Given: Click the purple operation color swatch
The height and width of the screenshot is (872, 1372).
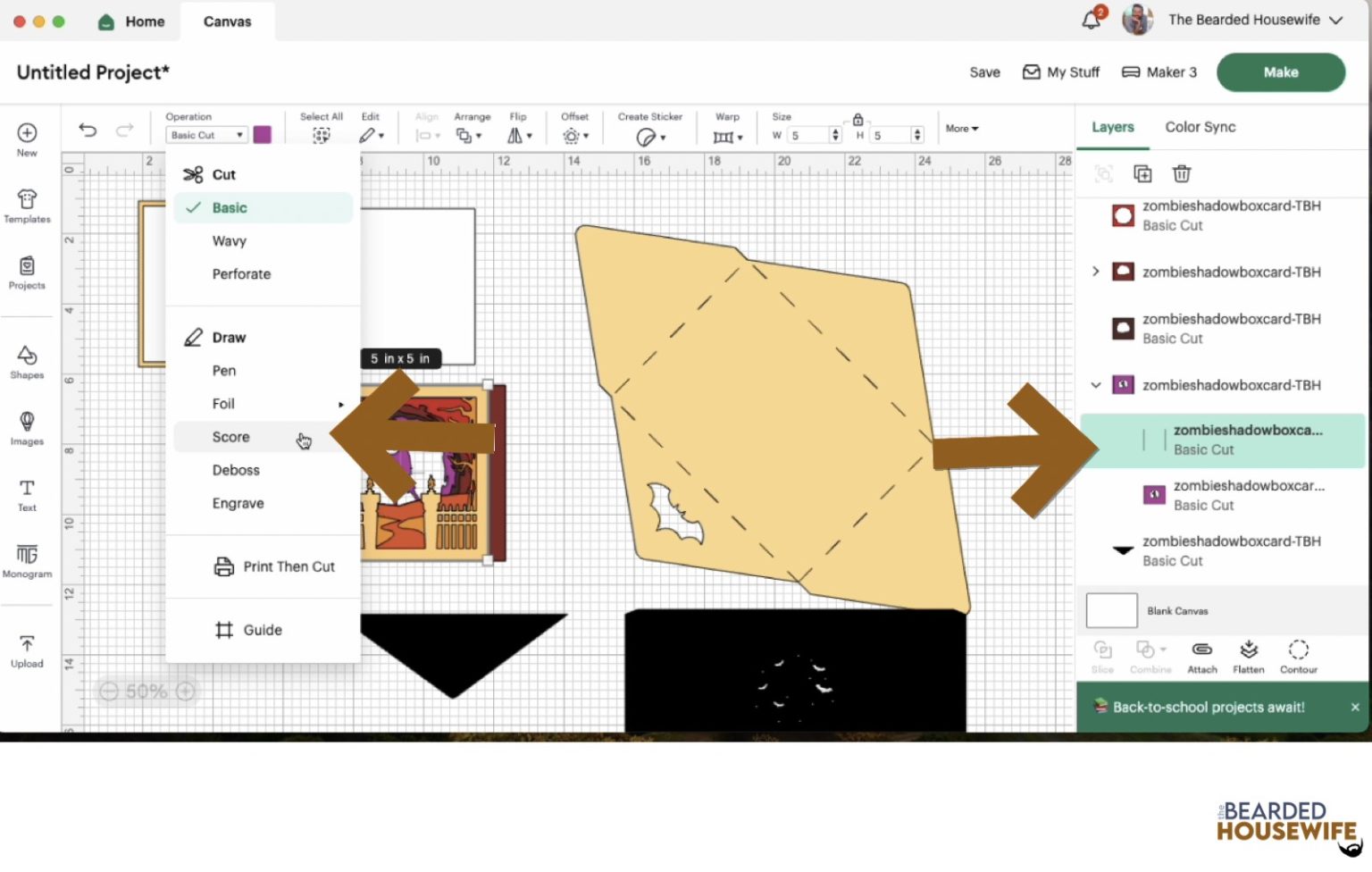Looking at the screenshot, I should [x=262, y=135].
